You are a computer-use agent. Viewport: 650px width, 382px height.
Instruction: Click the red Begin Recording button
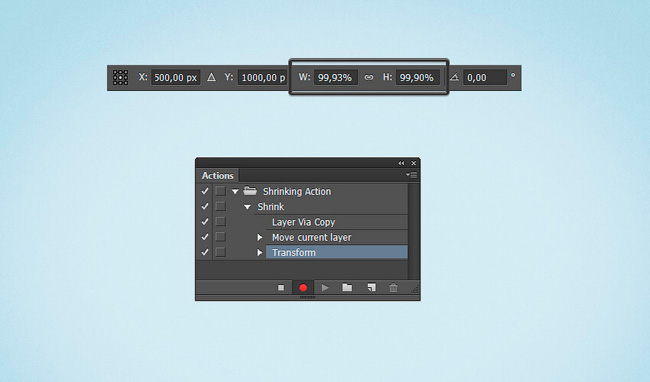click(303, 288)
